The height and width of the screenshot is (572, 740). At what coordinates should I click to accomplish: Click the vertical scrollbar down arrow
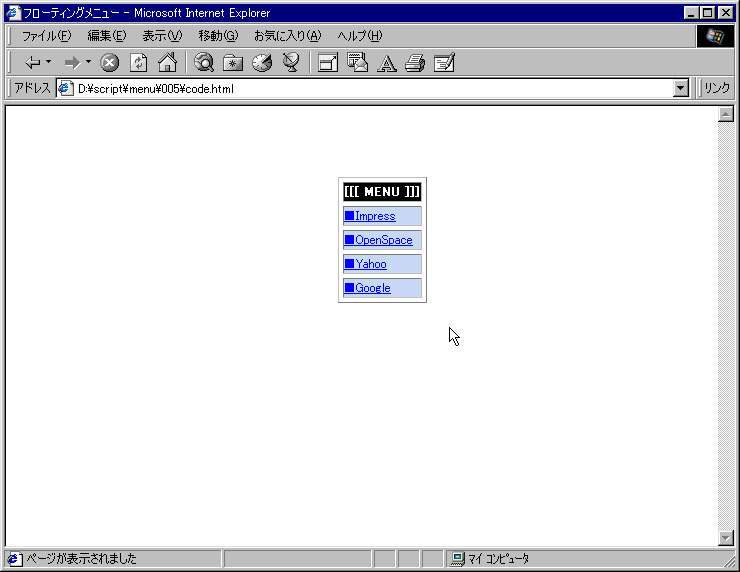pos(725,538)
